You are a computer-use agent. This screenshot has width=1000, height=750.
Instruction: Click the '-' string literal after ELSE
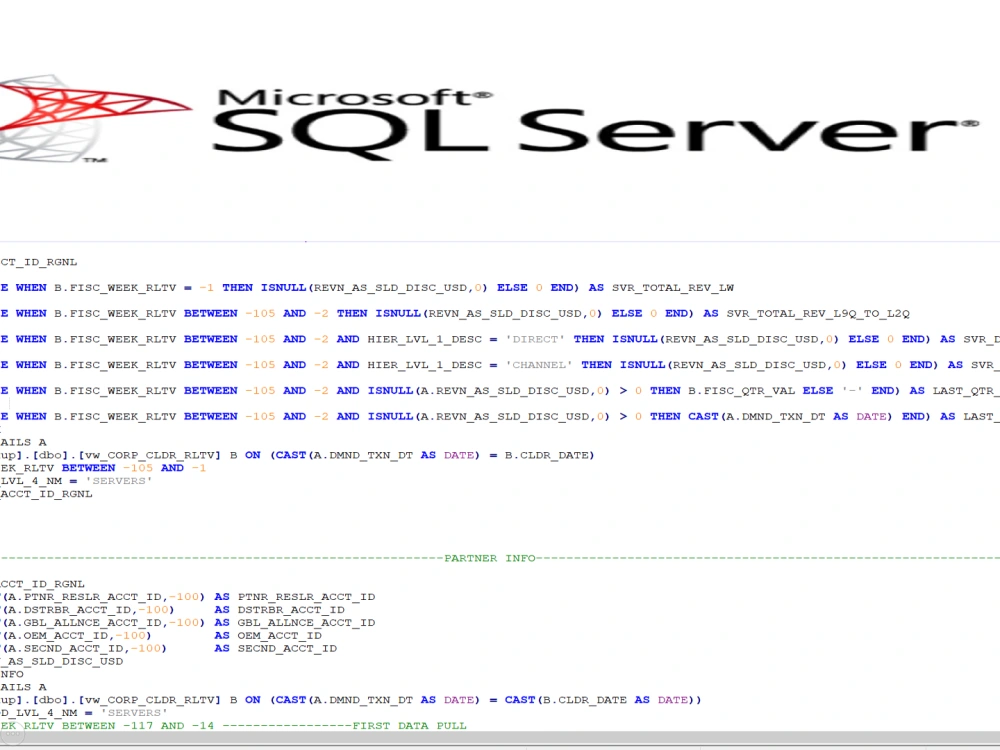852,390
